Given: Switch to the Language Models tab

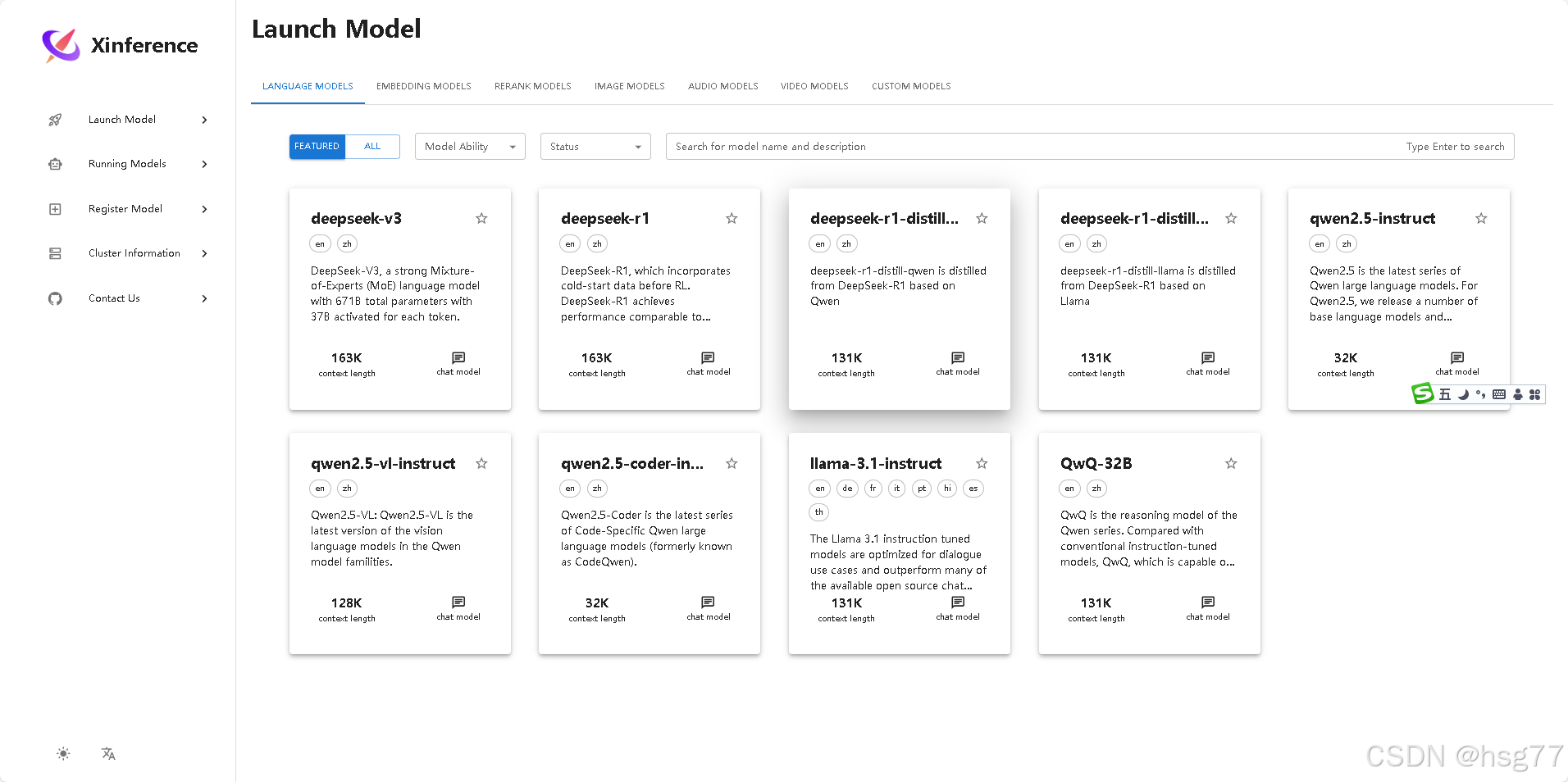Looking at the screenshot, I should click(308, 86).
